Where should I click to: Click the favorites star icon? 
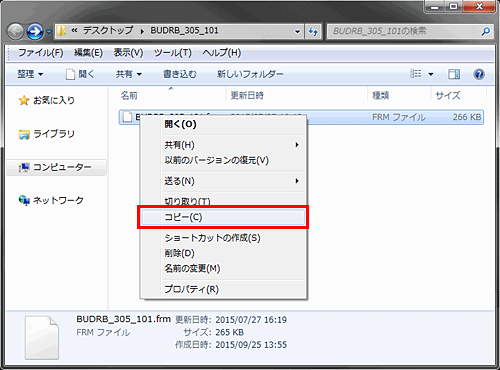[x=24, y=100]
